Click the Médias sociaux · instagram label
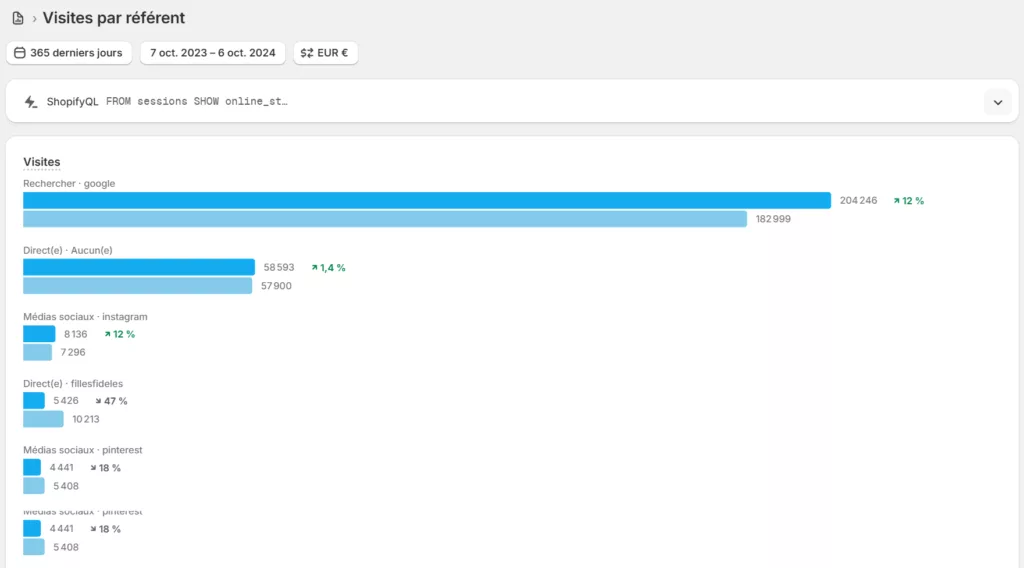This screenshot has height=568, width=1024. (x=85, y=317)
